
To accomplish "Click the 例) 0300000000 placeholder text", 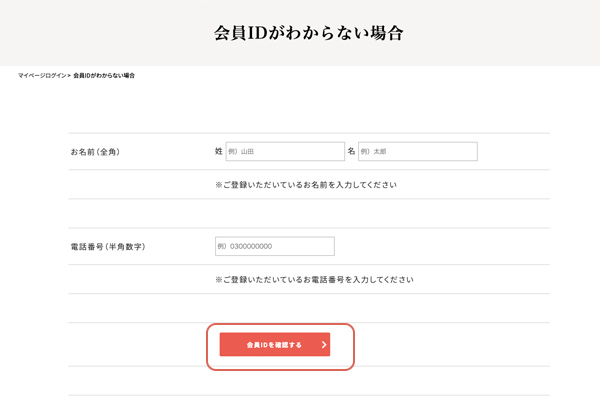I will (x=245, y=246).
